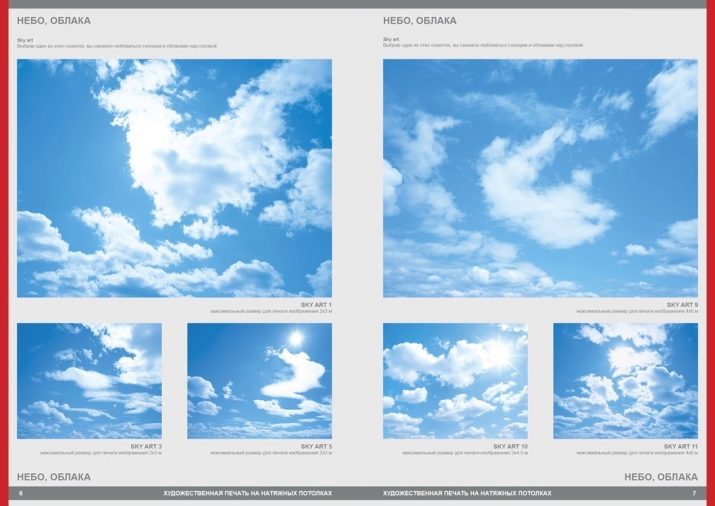Click the SKY ART 3 caption label
Image resolution: width=715 pixels, height=506 pixels.
146,446
